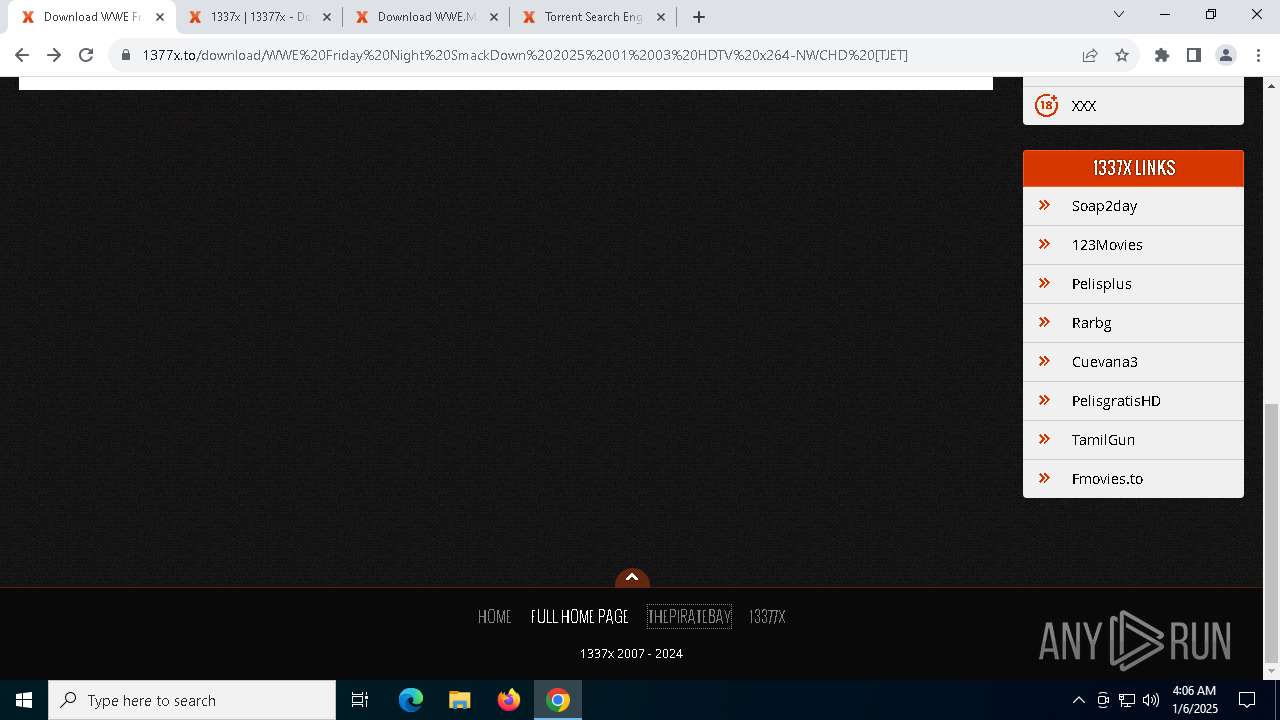Close the Torrent Search Eng tab
The image size is (1280, 720).
pos(661,17)
